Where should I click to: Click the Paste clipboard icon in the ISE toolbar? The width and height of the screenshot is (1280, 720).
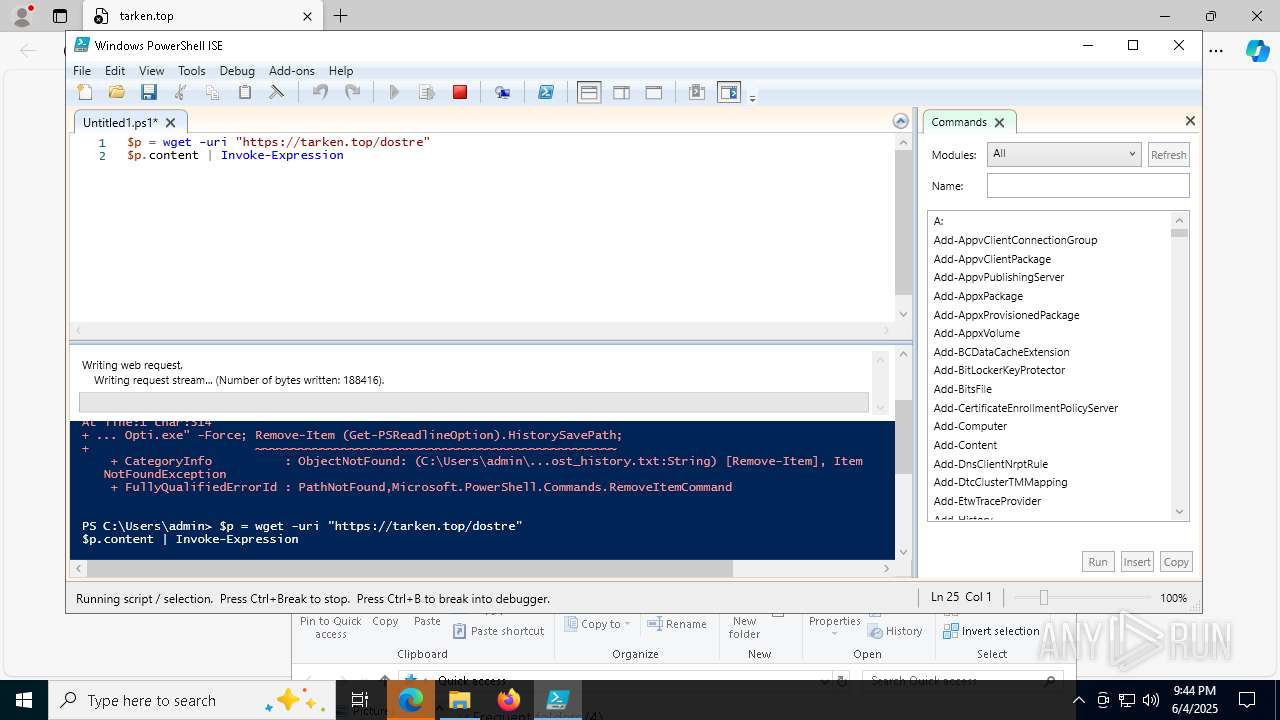click(244, 92)
